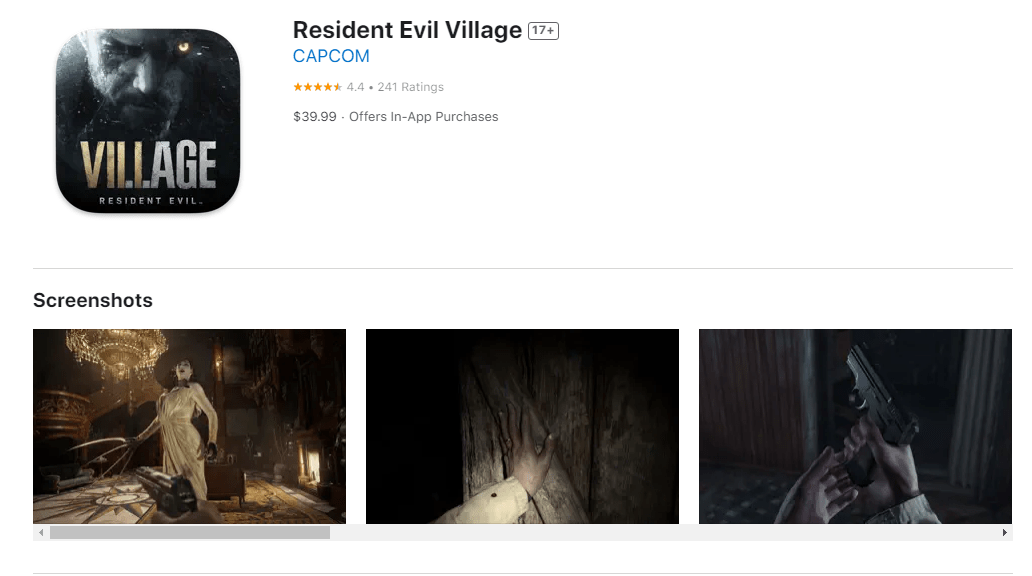This screenshot has height=576, width=1032.
Task: Click the scrollbar's left arrow
Action: 41,533
